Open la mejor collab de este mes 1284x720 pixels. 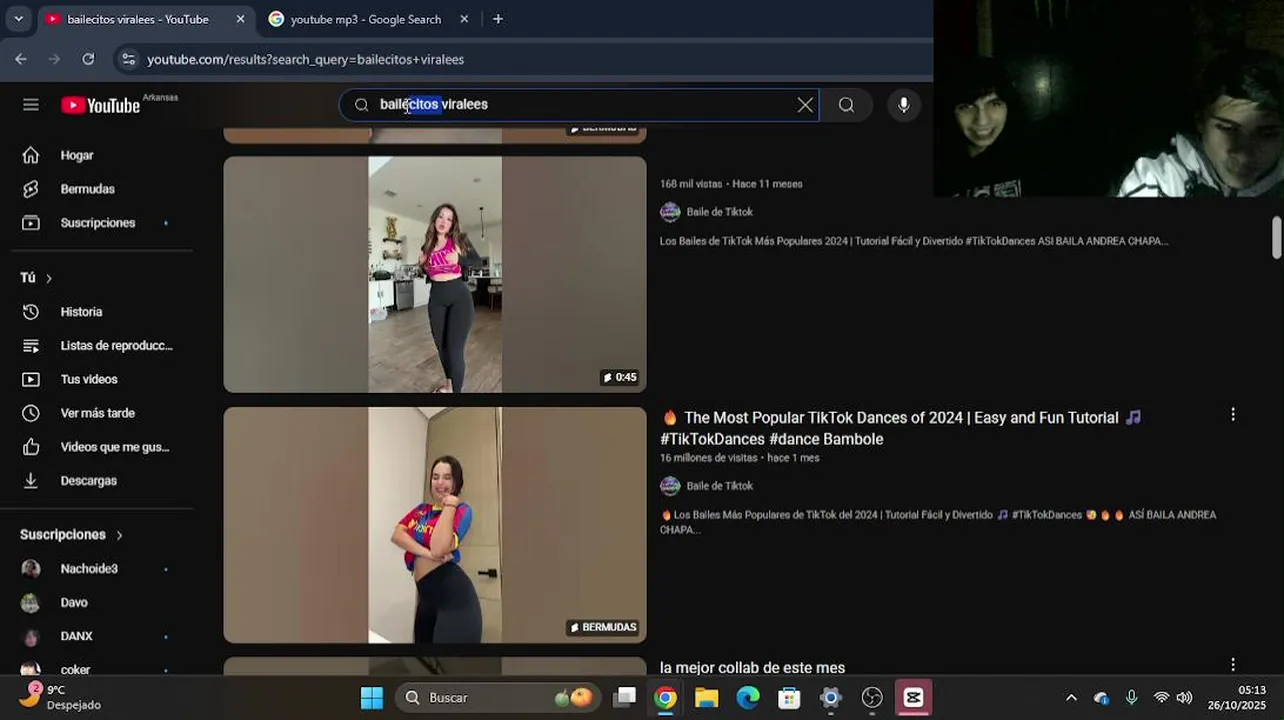coord(752,668)
